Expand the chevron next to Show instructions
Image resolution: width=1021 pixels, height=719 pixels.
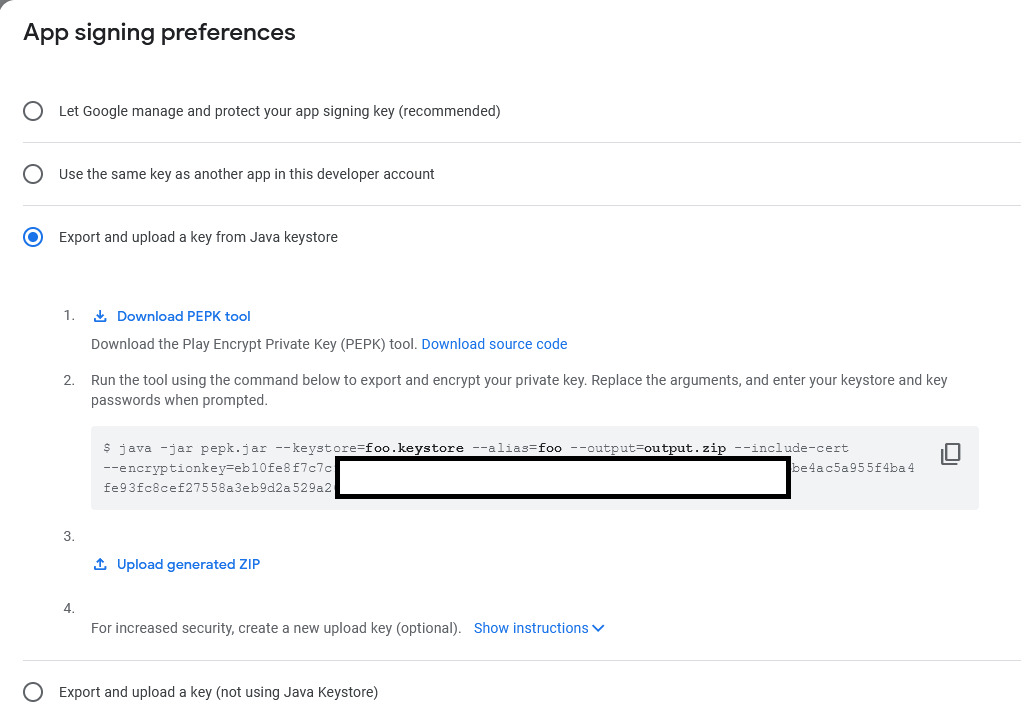pos(598,629)
